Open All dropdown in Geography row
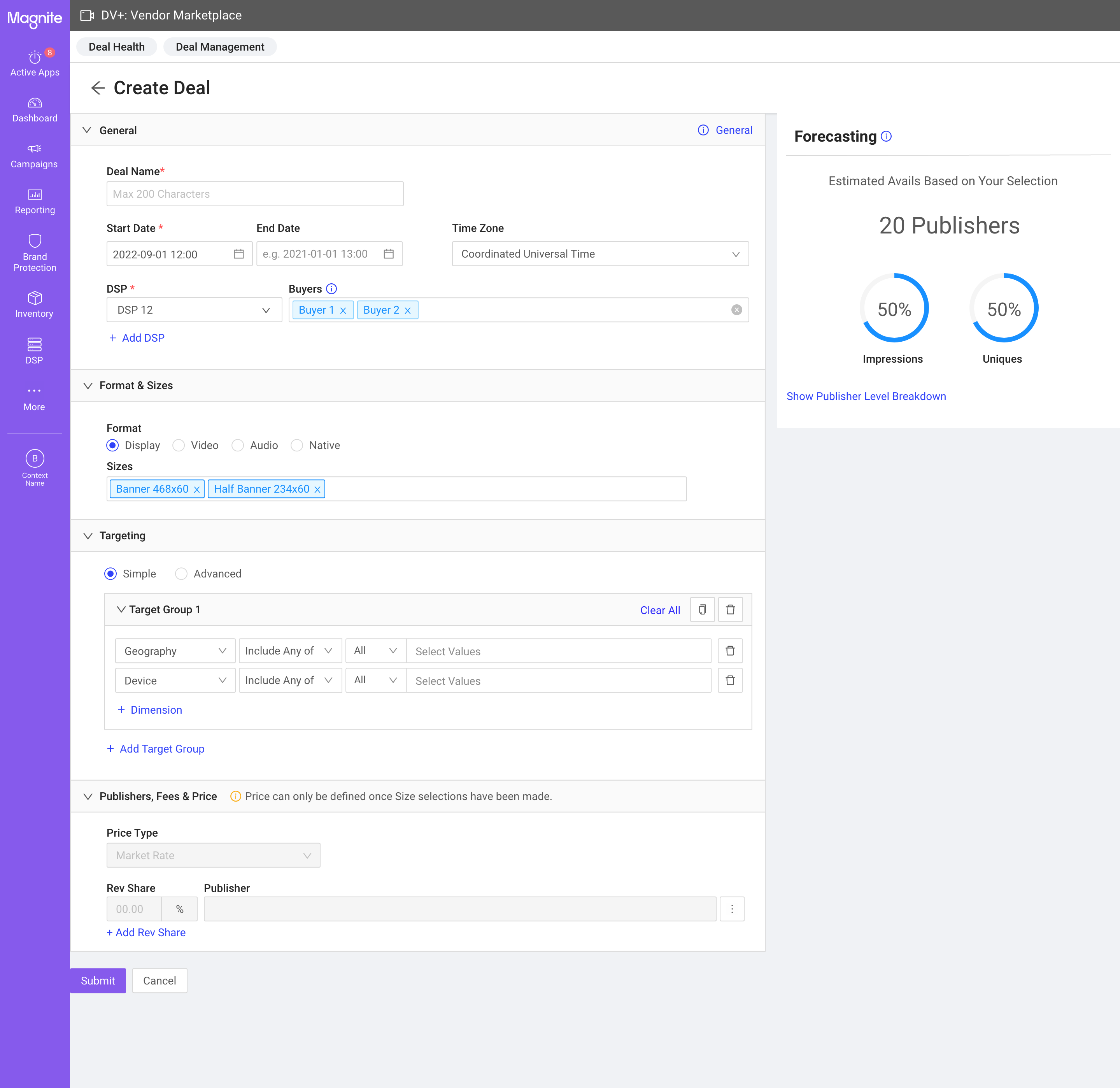The width and height of the screenshot is (1120, 1088). 376,651
